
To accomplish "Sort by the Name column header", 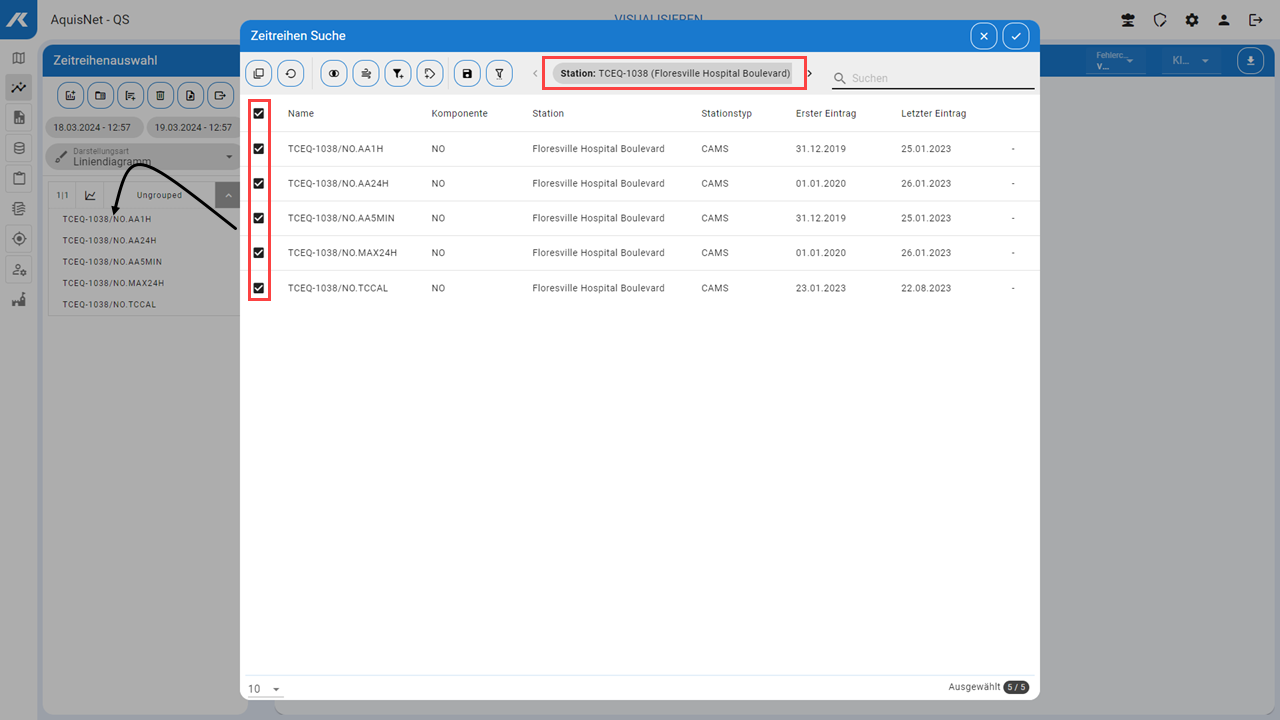I will click(301, 114).
